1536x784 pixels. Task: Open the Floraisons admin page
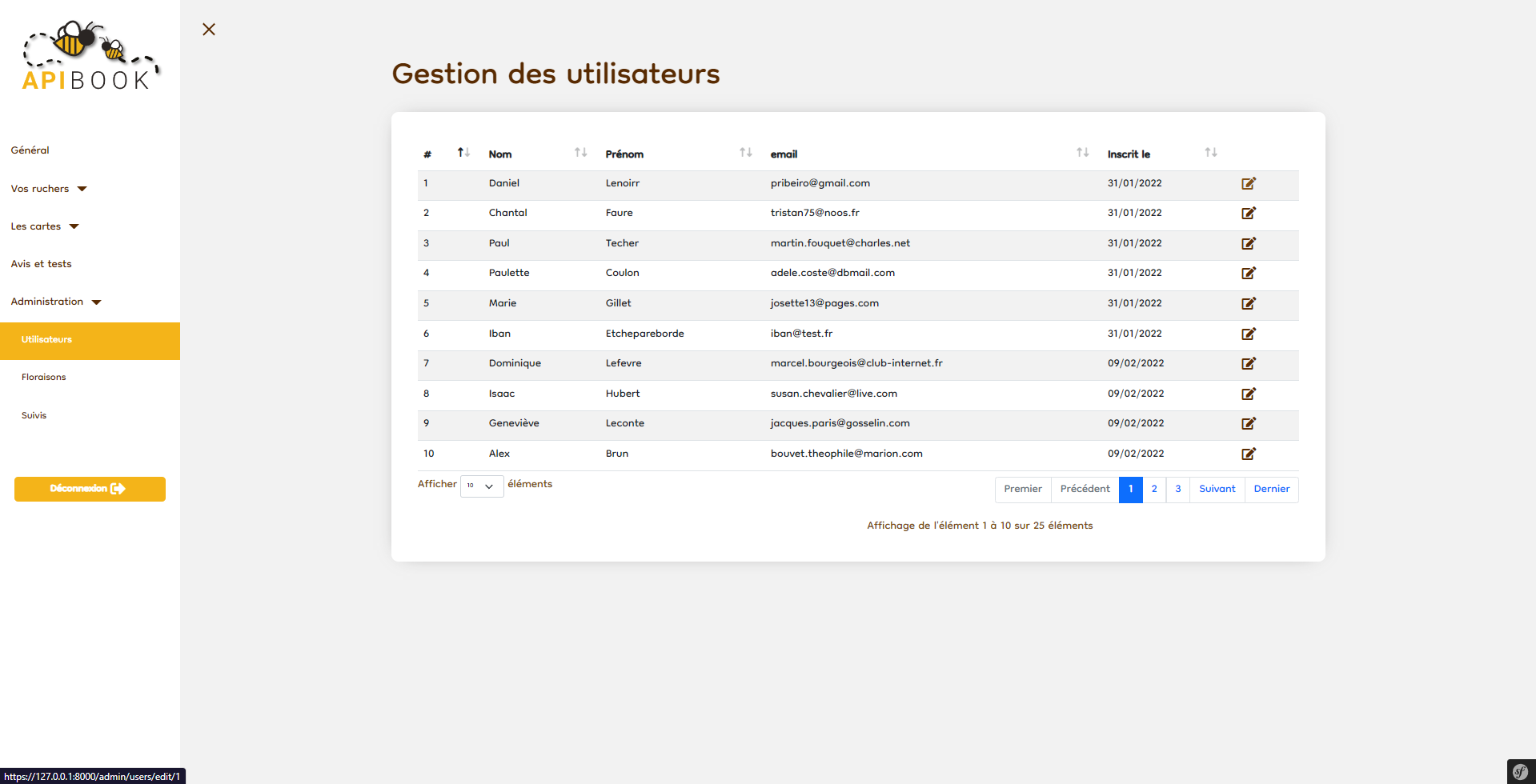pos(44,377)
